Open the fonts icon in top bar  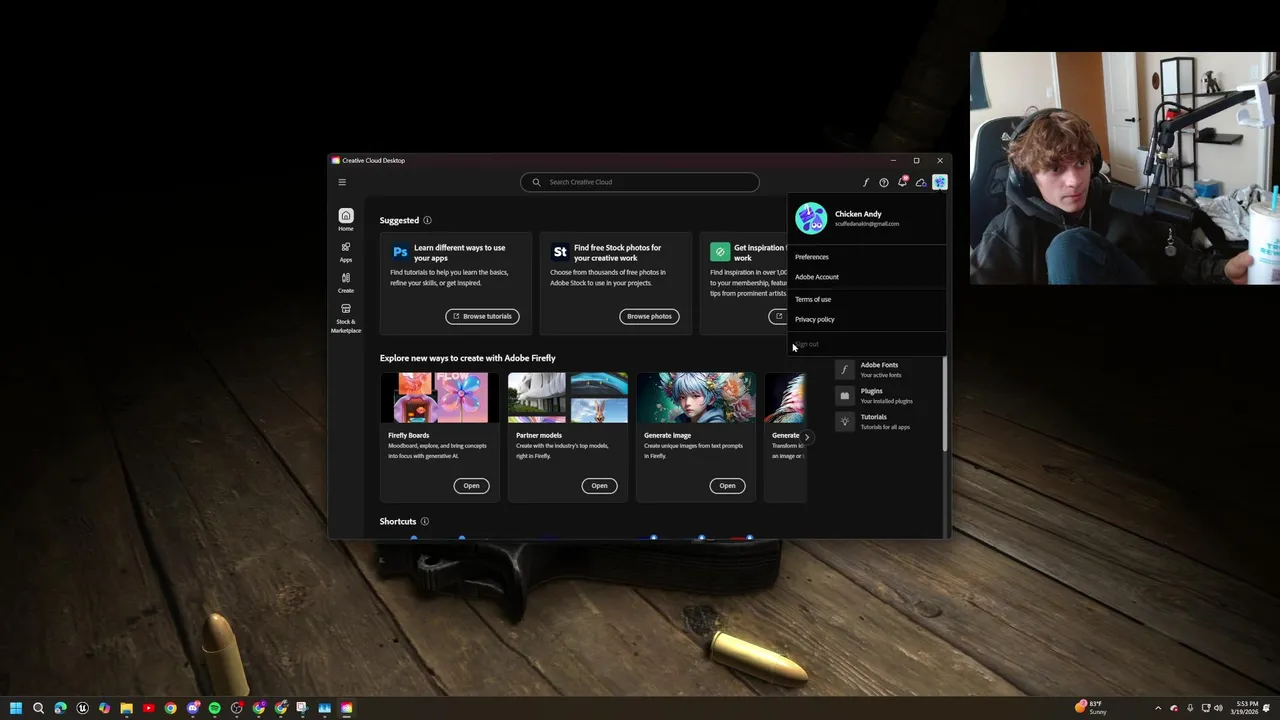866,182
